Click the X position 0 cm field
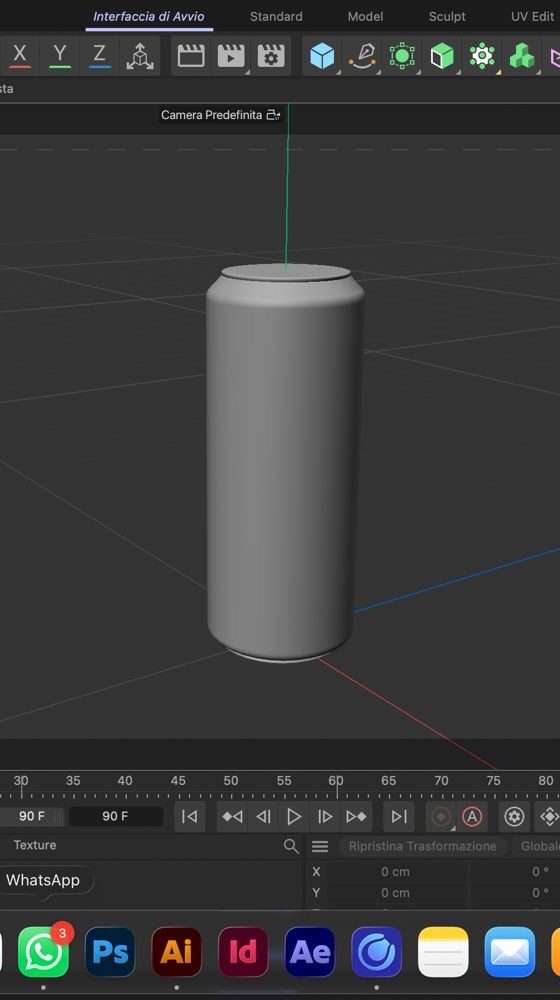Screen dimensions: 560x1000 tap(395, 872)
